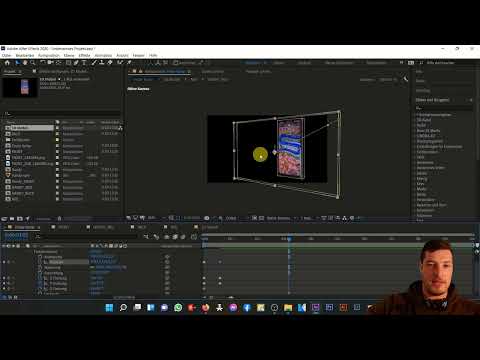Select the Brush tool
Viewport: 480px width, 360px height.
tap(94, 63)
